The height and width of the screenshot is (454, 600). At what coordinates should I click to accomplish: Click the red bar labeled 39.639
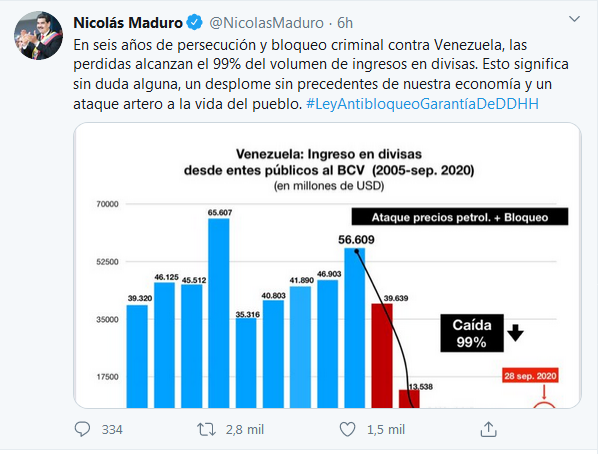pos(382,356)
